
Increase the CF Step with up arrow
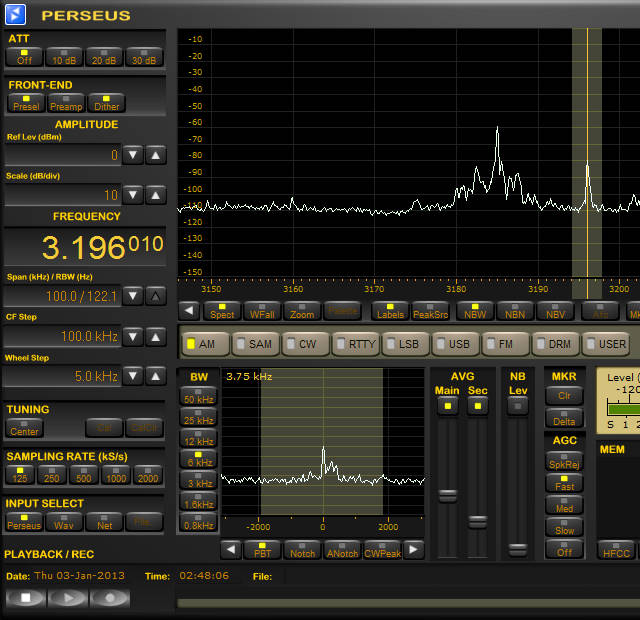[156, 337]
